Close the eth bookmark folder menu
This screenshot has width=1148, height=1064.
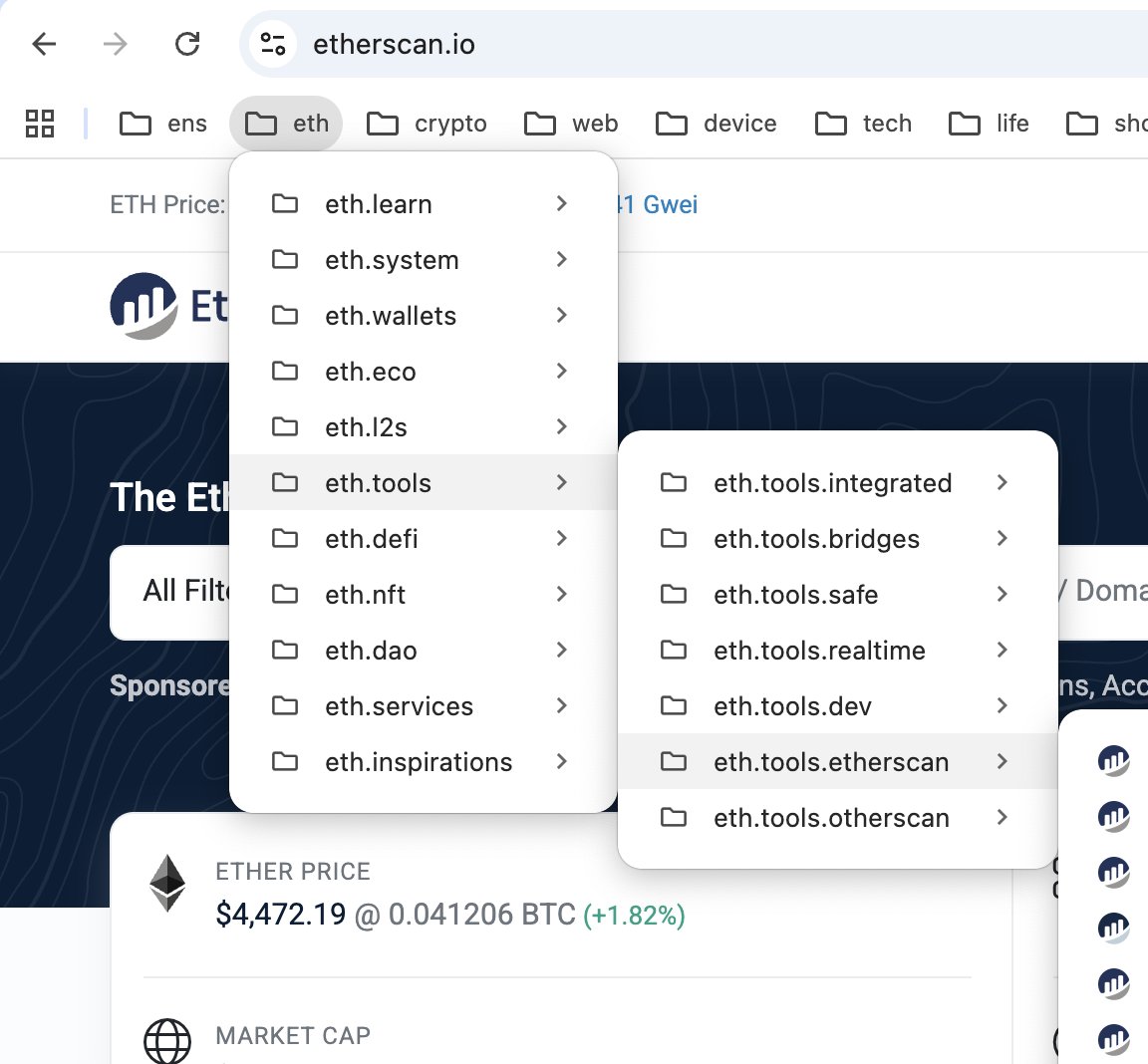[x=286, y=123]
